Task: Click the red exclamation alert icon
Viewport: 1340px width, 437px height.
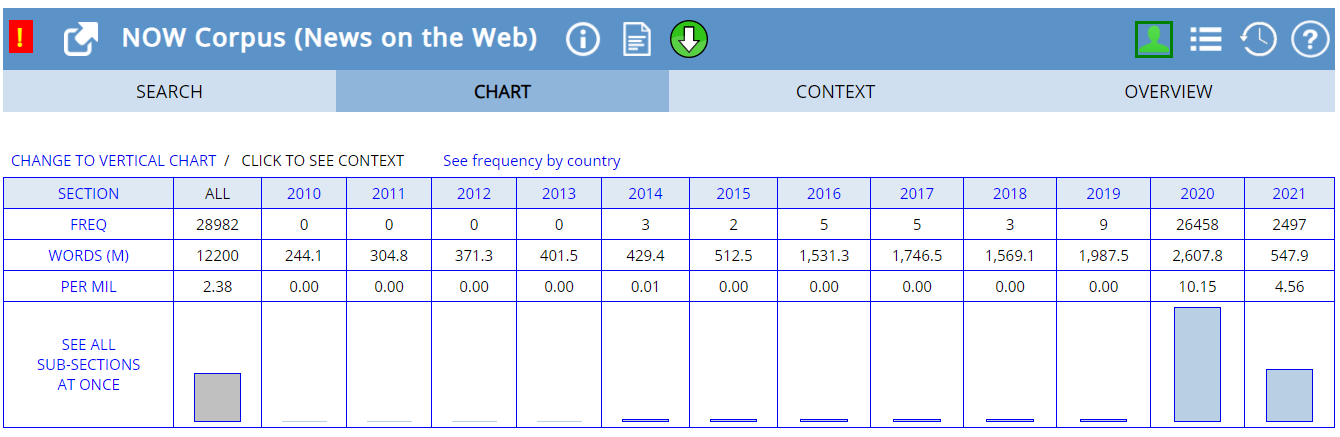Action: pyautogui.click(x=21, y=39)
